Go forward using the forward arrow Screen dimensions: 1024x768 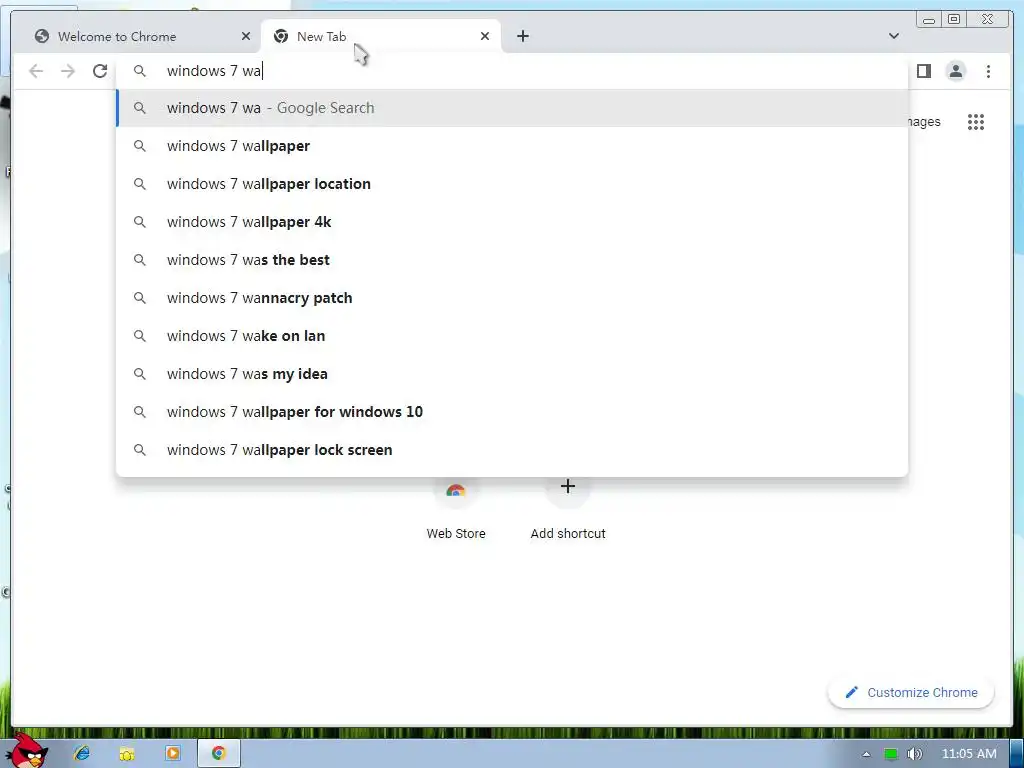click(x=68, y=71)
